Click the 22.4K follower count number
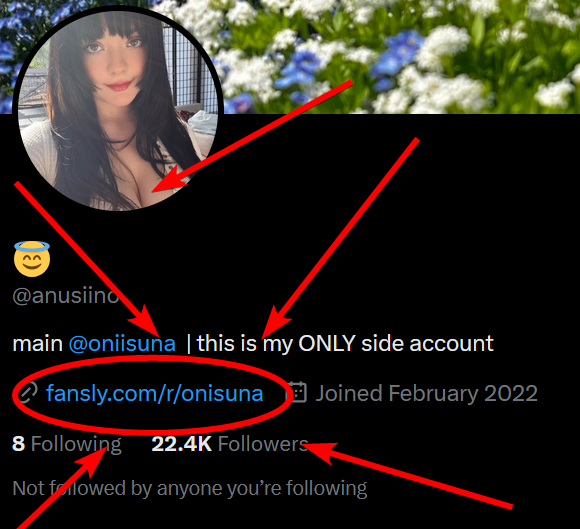The height and width of the screenshot is (529, 580). click(182, 444)
